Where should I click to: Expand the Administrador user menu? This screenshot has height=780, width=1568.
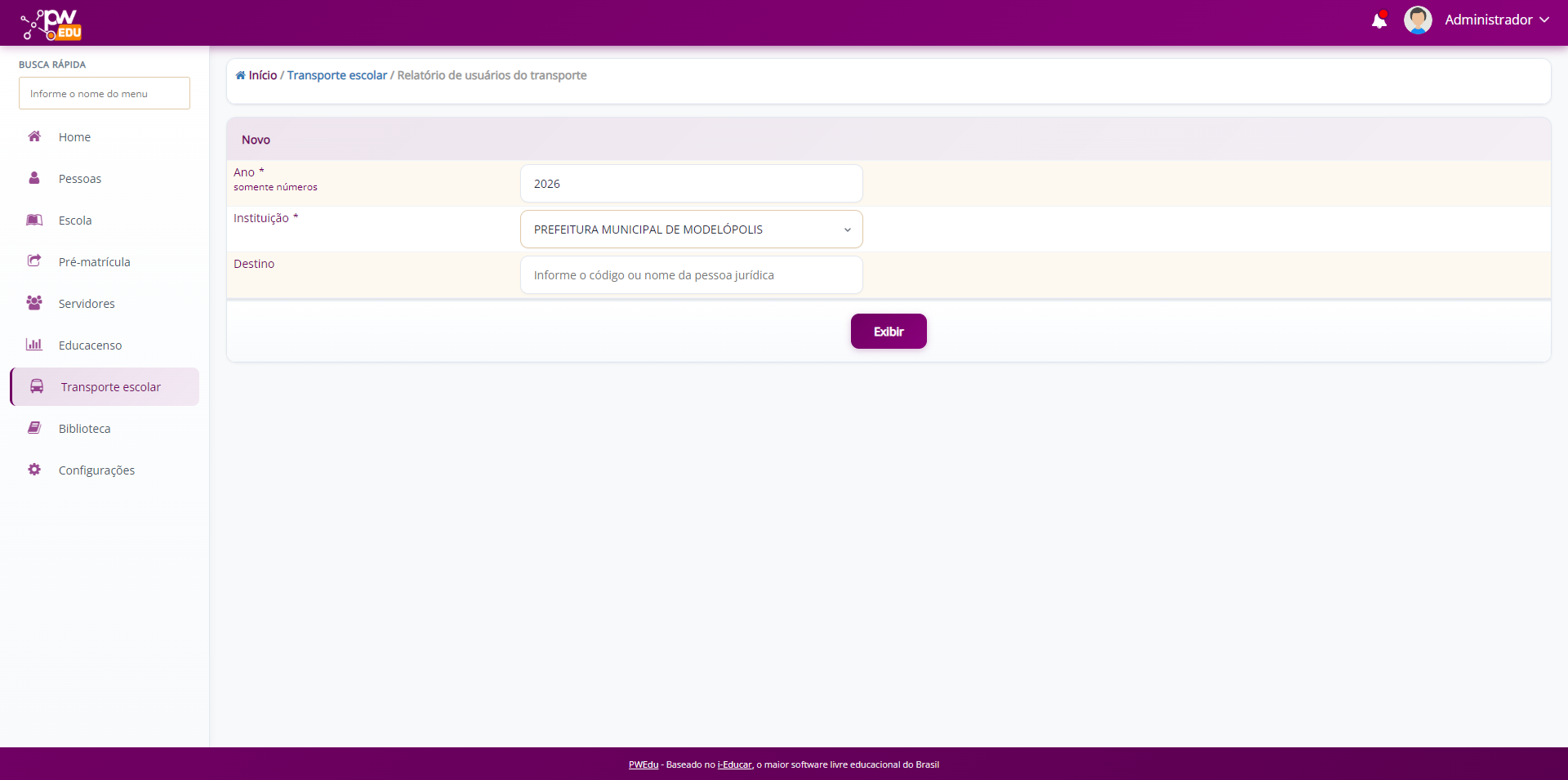[1496, 20]
